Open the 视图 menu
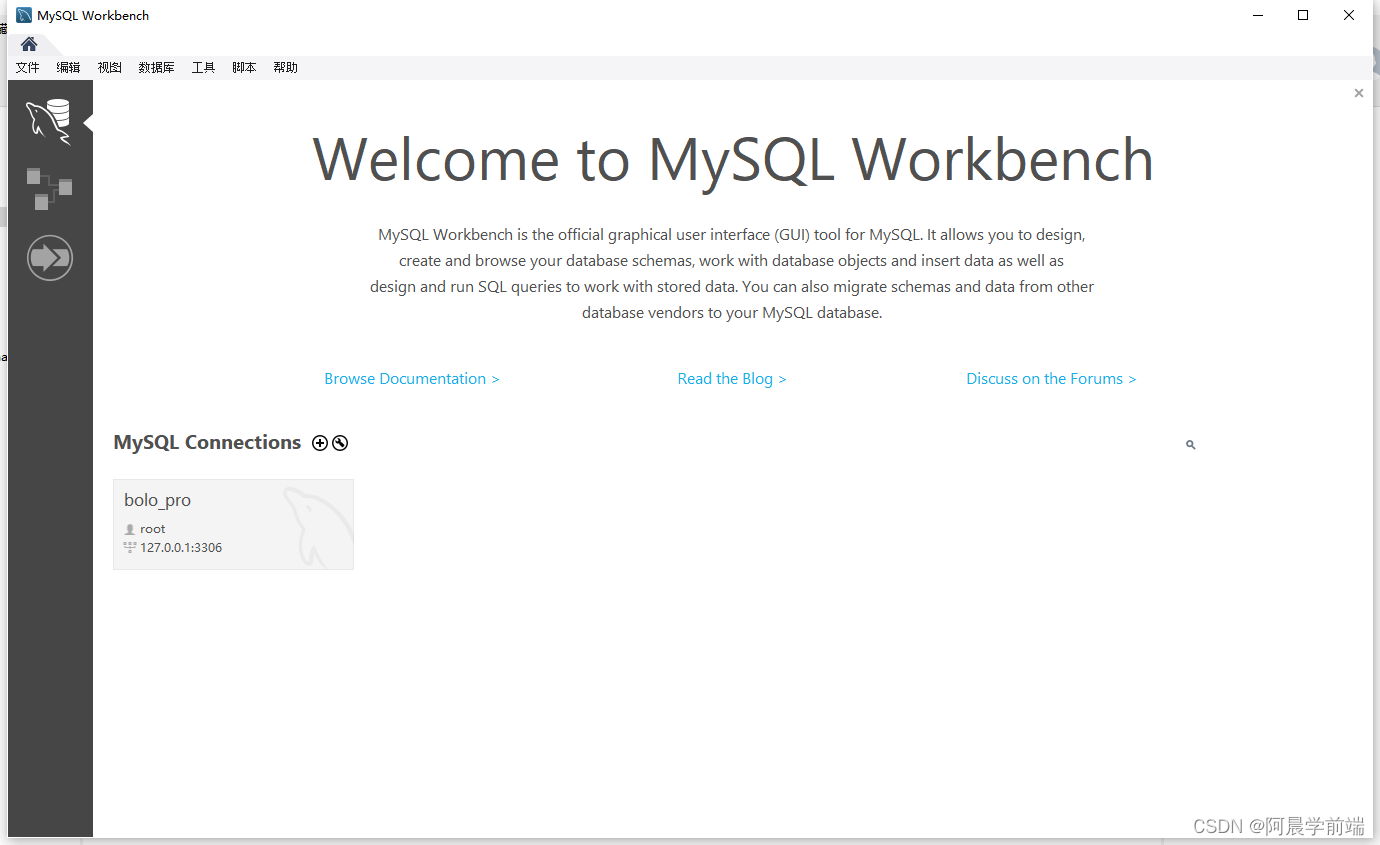This screenshot has height=845, width=1380. coord(110,68)
